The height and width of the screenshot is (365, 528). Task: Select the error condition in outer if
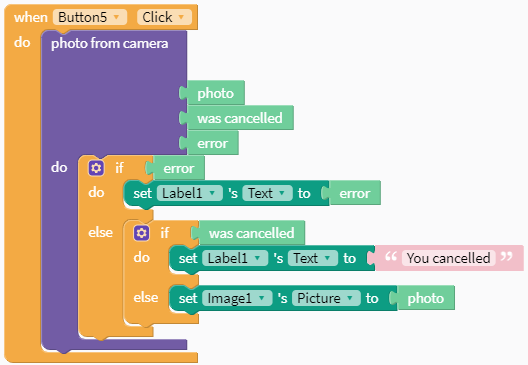tap(178, 168)
